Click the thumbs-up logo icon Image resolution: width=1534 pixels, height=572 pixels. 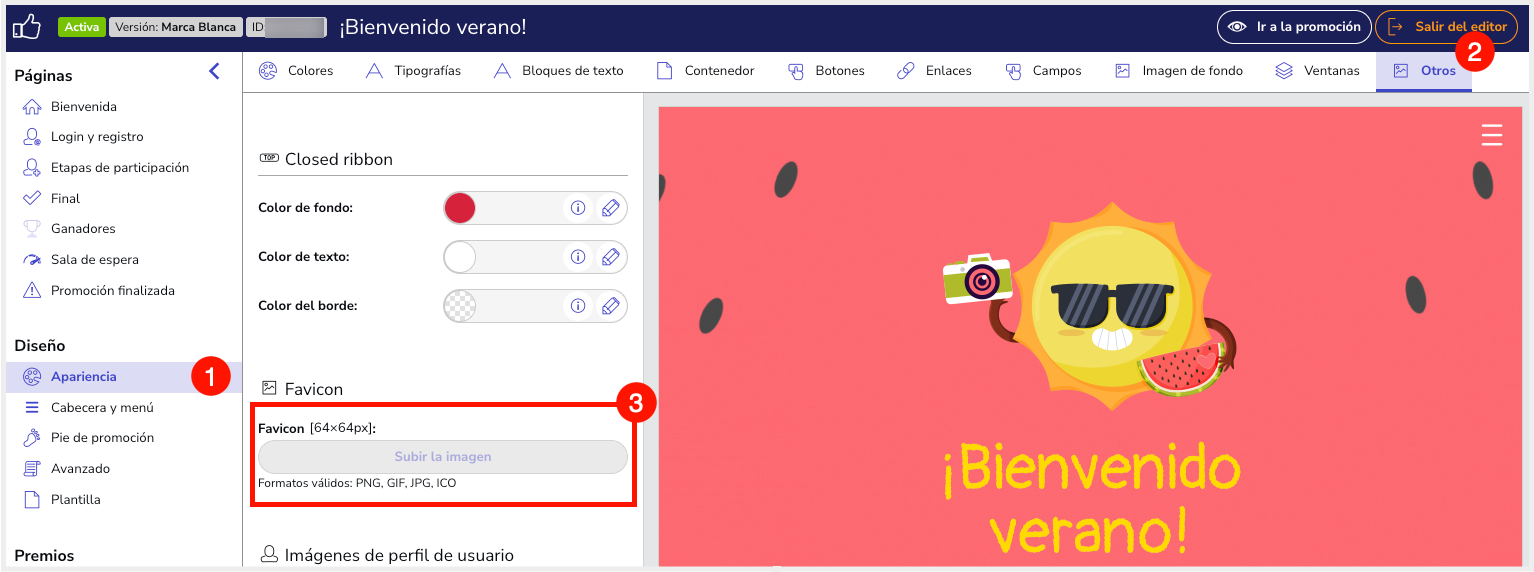[26, 27]
